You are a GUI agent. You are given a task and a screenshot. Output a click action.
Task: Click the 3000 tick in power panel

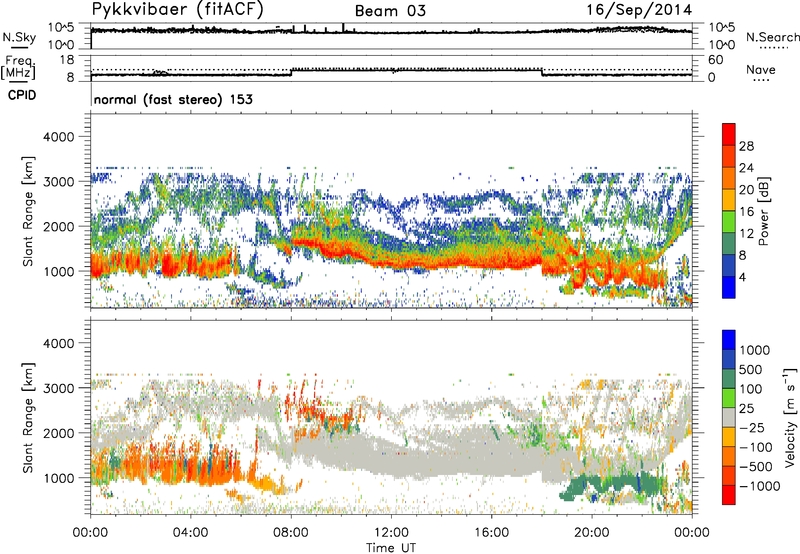[58, 182]
